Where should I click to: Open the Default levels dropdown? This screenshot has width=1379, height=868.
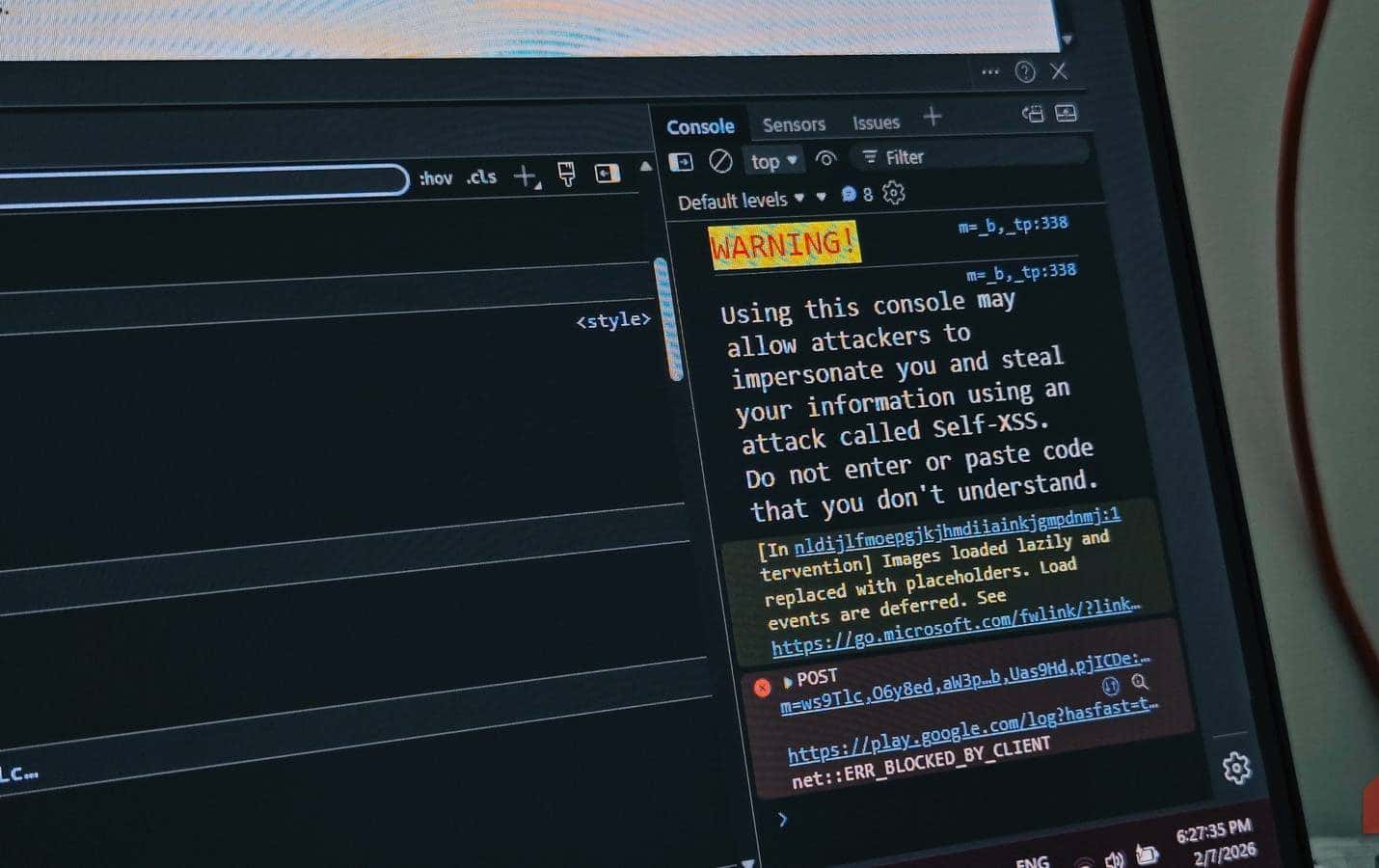[741, 201]
